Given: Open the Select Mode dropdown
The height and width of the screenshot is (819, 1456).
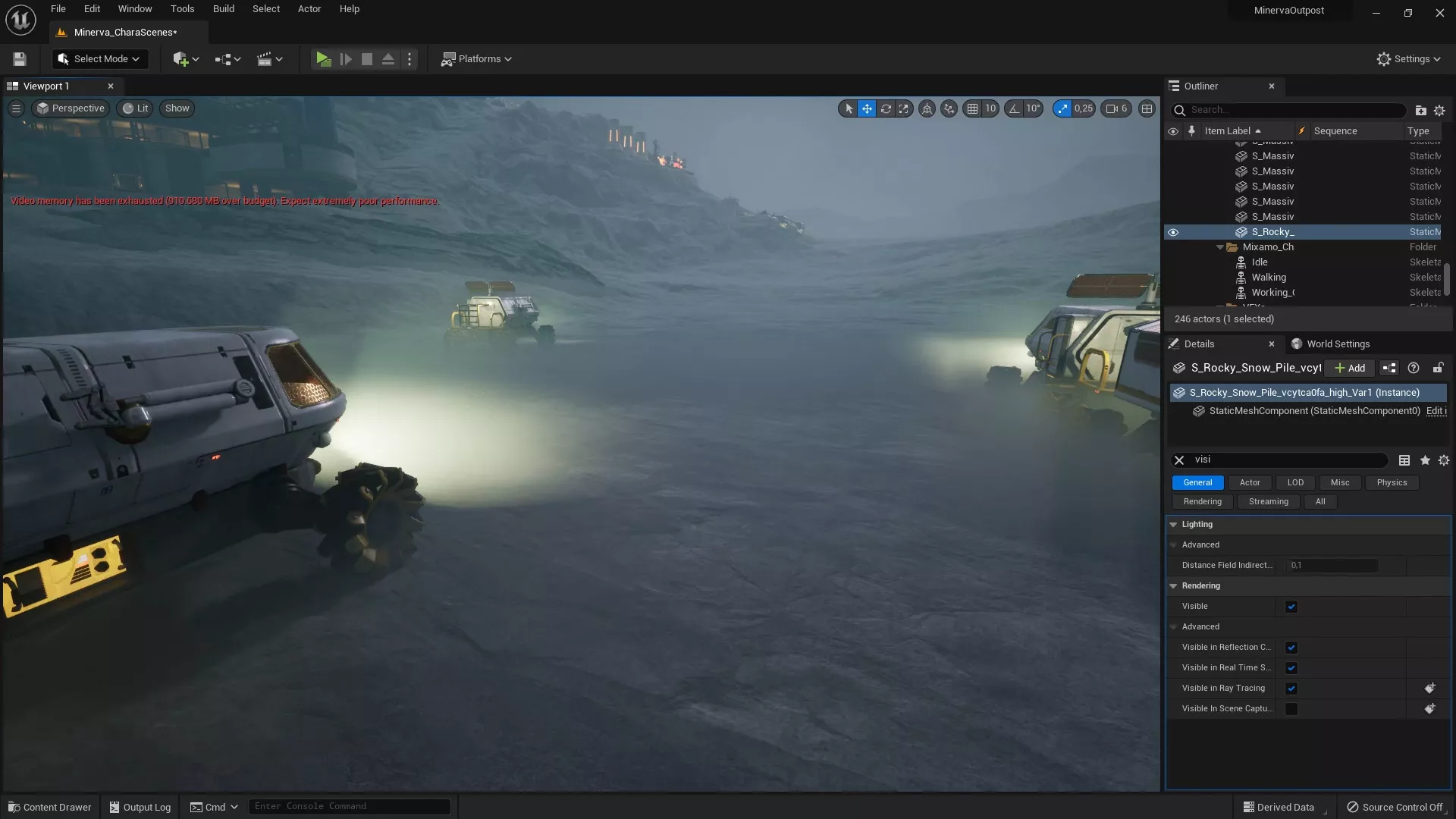Looking at the screenshot, I should tap(99, 59).
